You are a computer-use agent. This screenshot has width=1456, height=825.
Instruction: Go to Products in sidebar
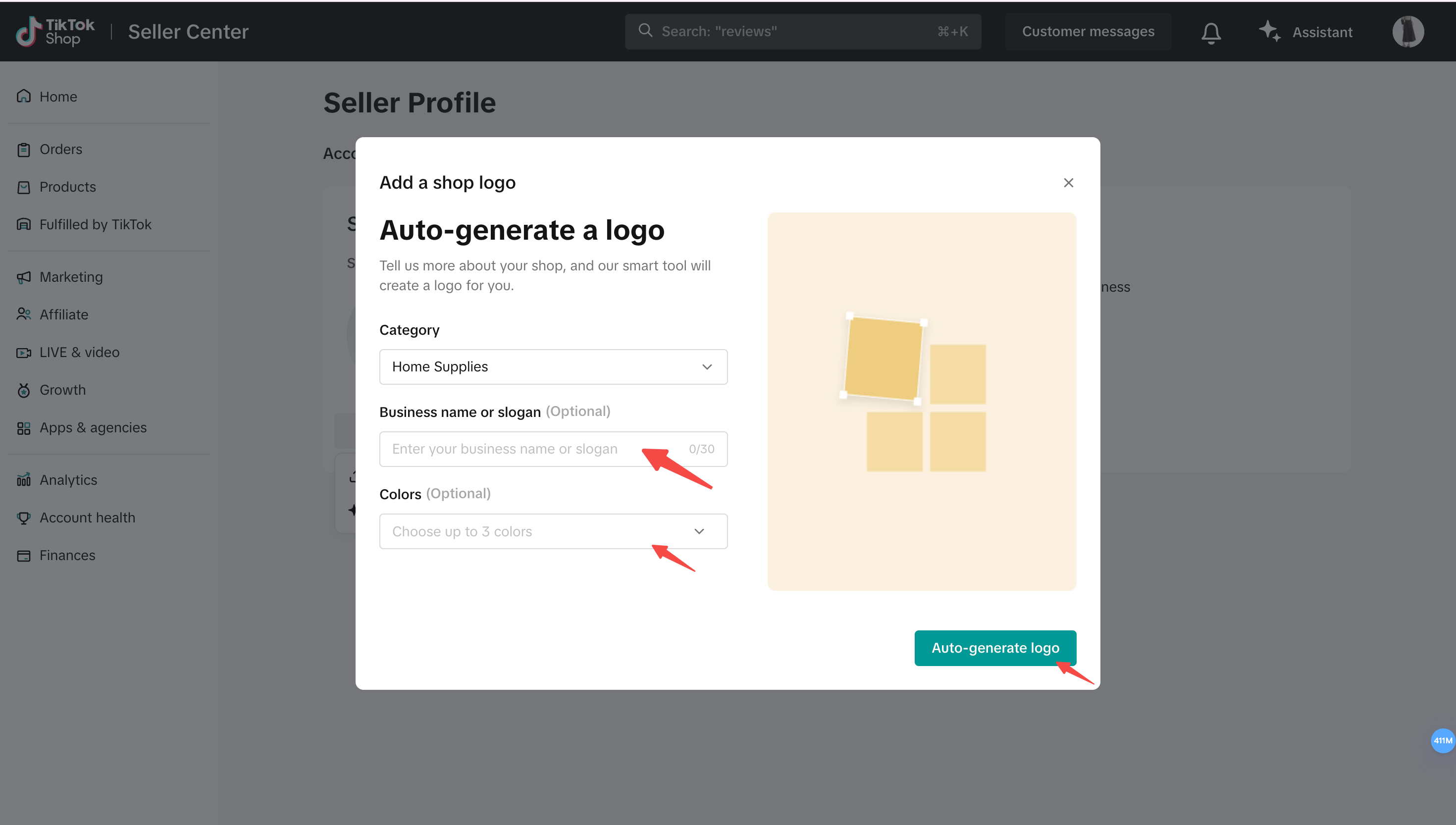(67, 187)
